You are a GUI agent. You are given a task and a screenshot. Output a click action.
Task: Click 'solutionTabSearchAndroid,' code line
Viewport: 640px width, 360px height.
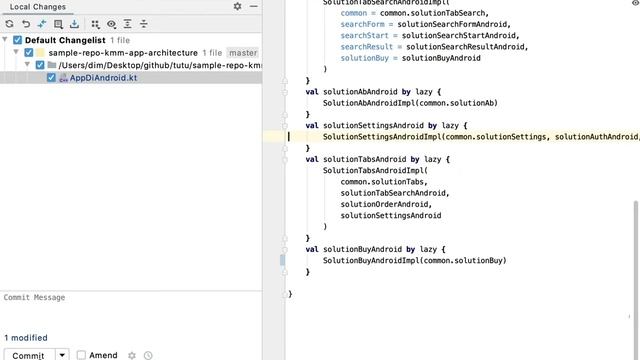395,193
